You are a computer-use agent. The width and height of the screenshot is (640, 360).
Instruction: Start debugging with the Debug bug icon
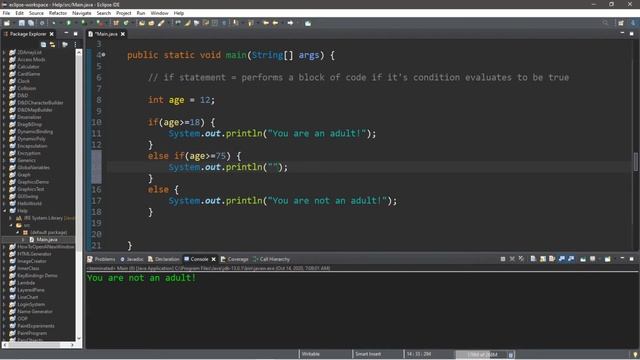point(53,23)
